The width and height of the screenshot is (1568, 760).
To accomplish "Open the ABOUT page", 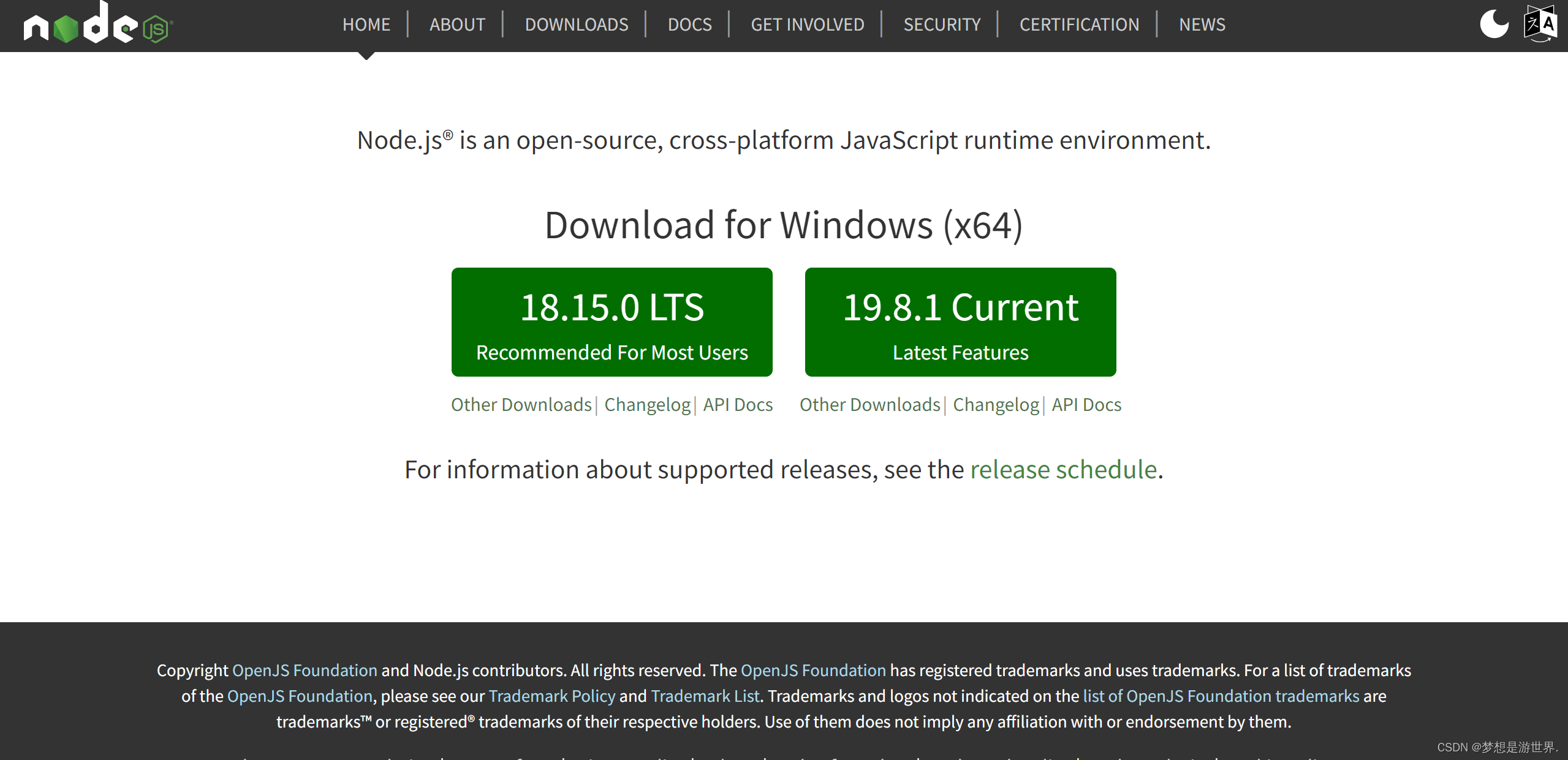I will pyautogui.click(x=457, y=24).
